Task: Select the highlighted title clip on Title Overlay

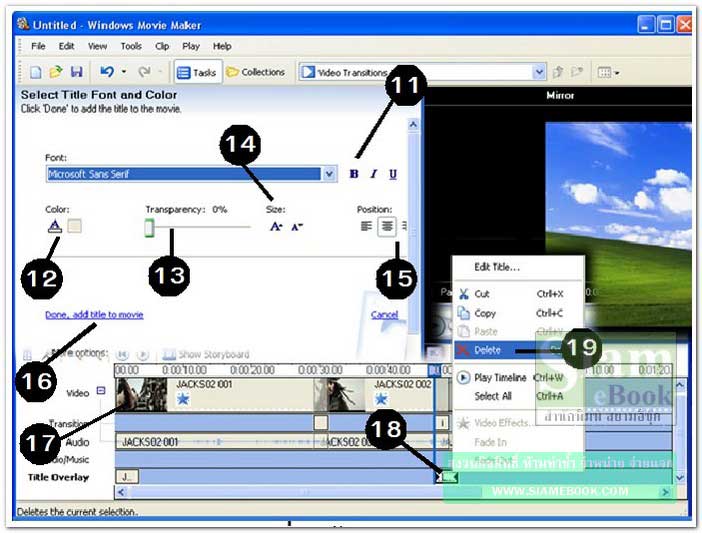Action: [447, 477]
